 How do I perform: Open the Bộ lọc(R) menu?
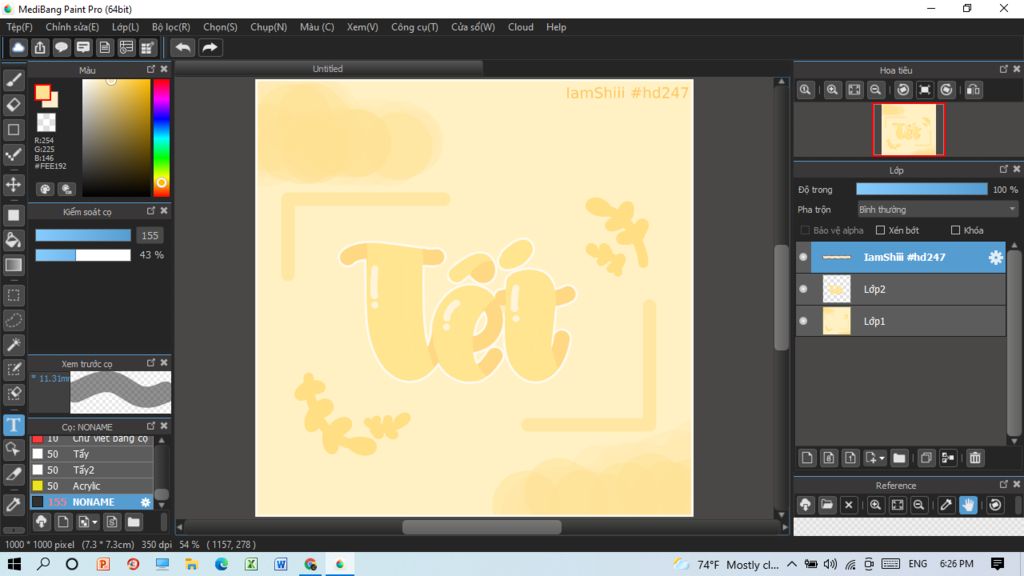pos(170,27)
